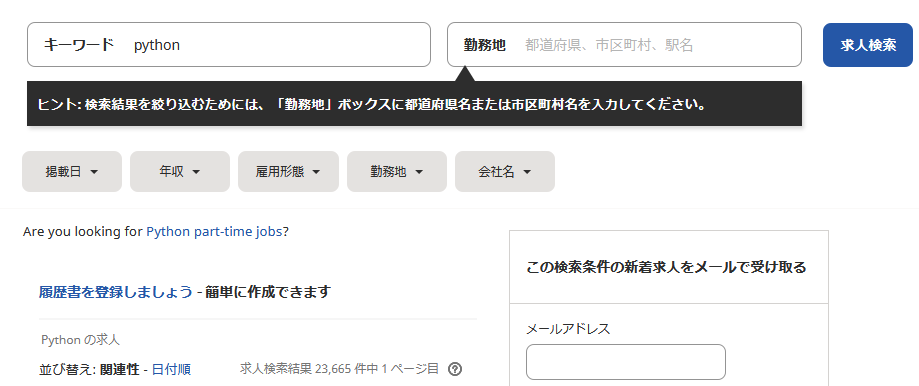Open the 勤務地 filter dropdown
The width and height of the screenshot is (919, 386).
pos(397,172)
